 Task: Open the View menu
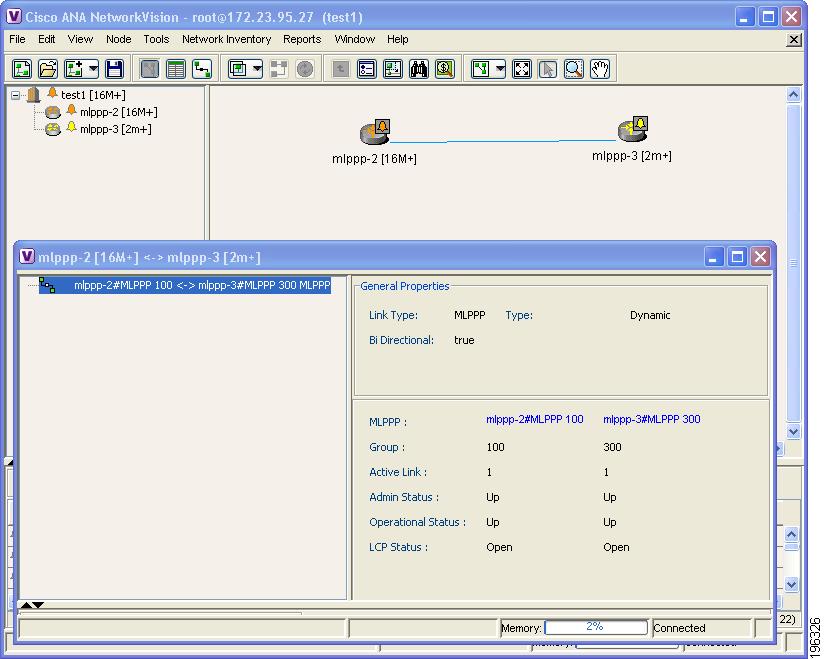80,39
